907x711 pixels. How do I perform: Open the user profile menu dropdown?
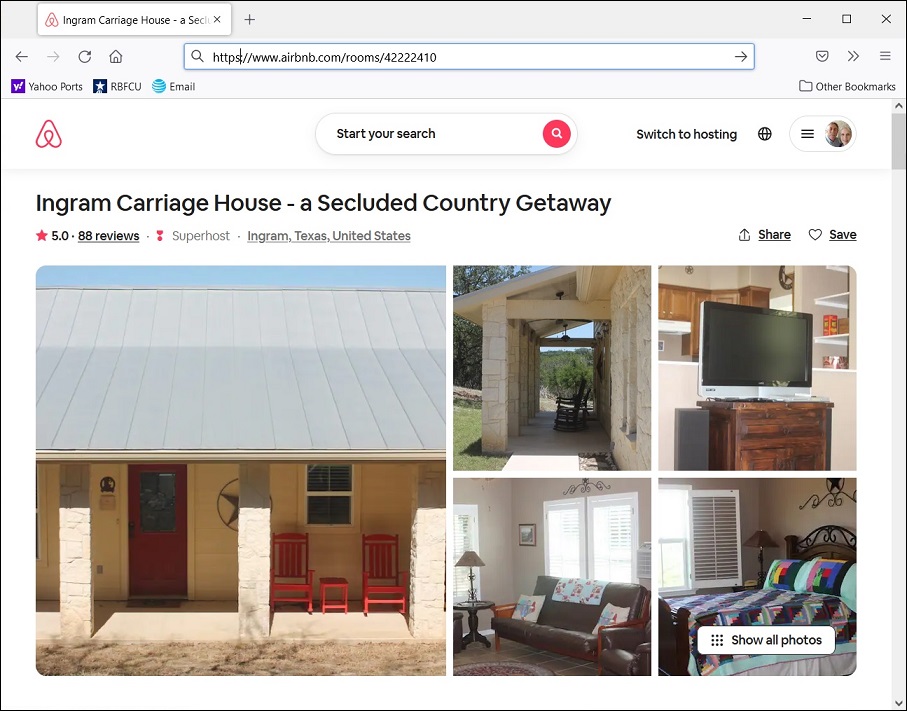[822, 134]
